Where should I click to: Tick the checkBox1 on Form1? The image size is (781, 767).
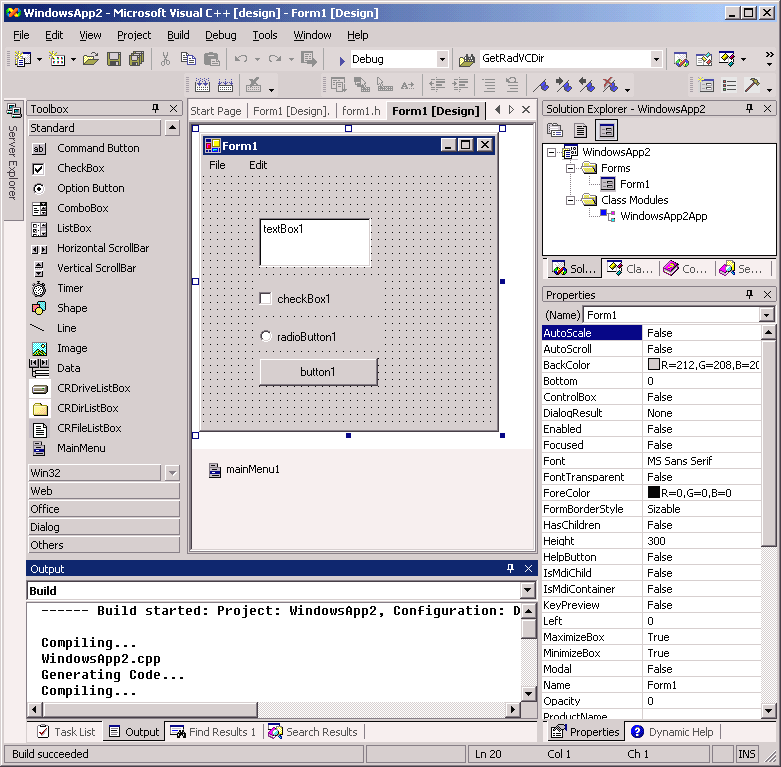265,299
